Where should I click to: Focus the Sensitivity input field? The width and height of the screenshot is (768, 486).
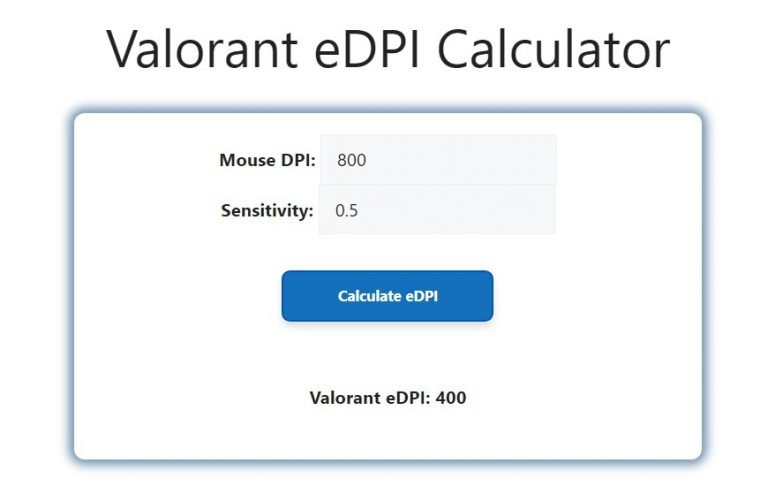[x=436, y=211]
